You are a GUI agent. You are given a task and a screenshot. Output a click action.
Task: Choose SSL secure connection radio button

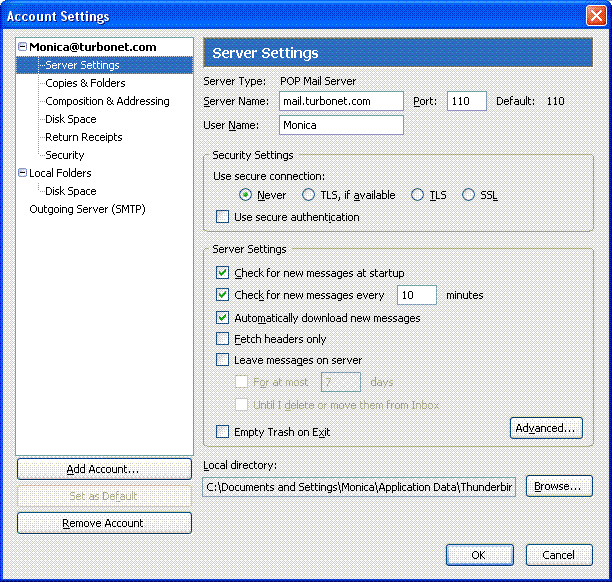pos(469,195)
